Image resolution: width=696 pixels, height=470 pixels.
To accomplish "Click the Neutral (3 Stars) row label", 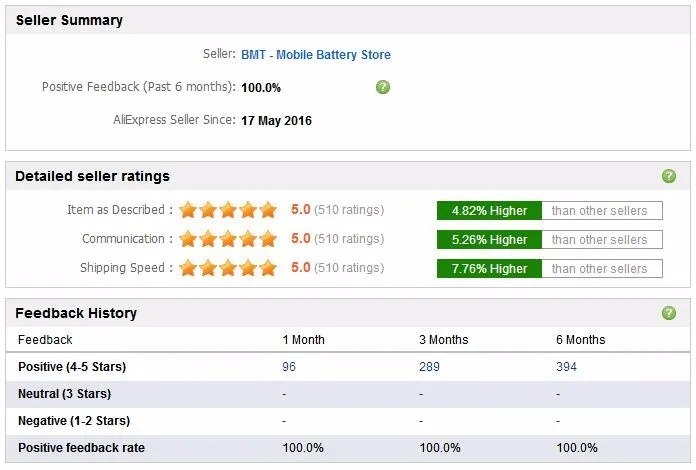I will (65, 394).
